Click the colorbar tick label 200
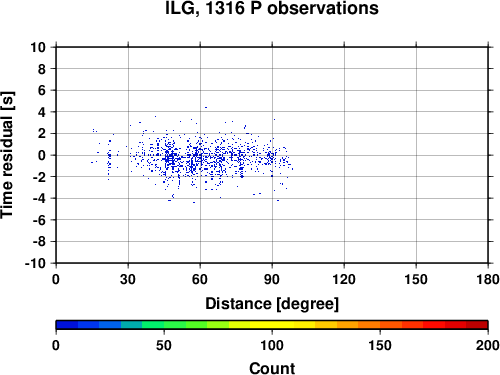The width and height of the screenshot is (500, 375). tap(488, 345)
